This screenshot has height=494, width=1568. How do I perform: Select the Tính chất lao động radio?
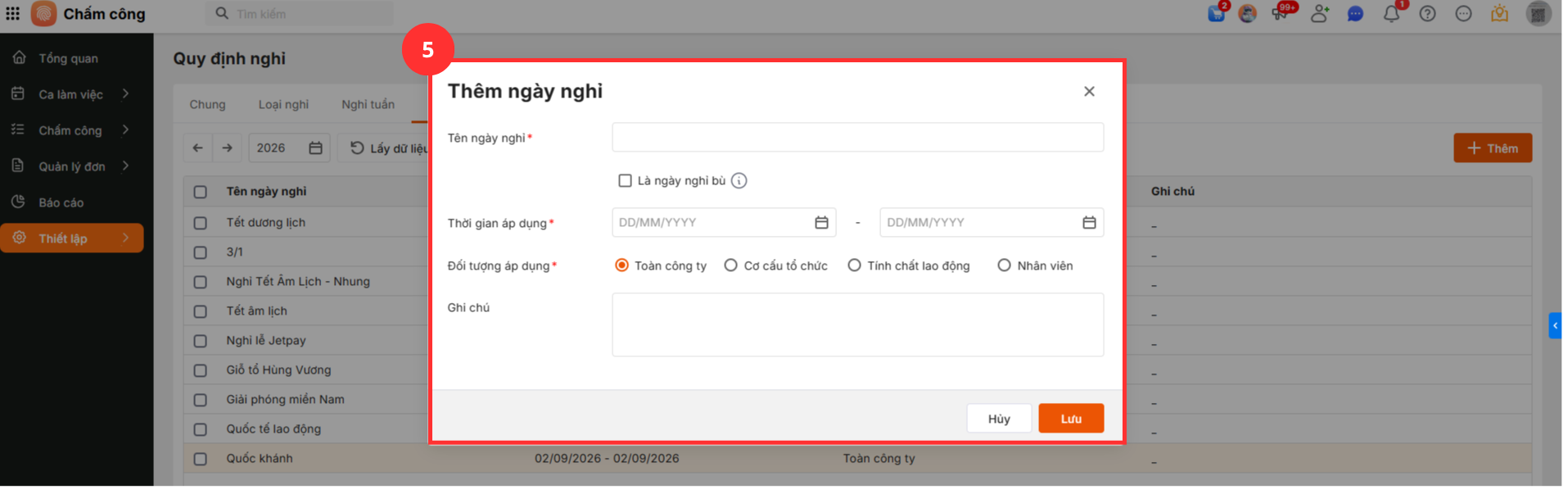point(854,265)
